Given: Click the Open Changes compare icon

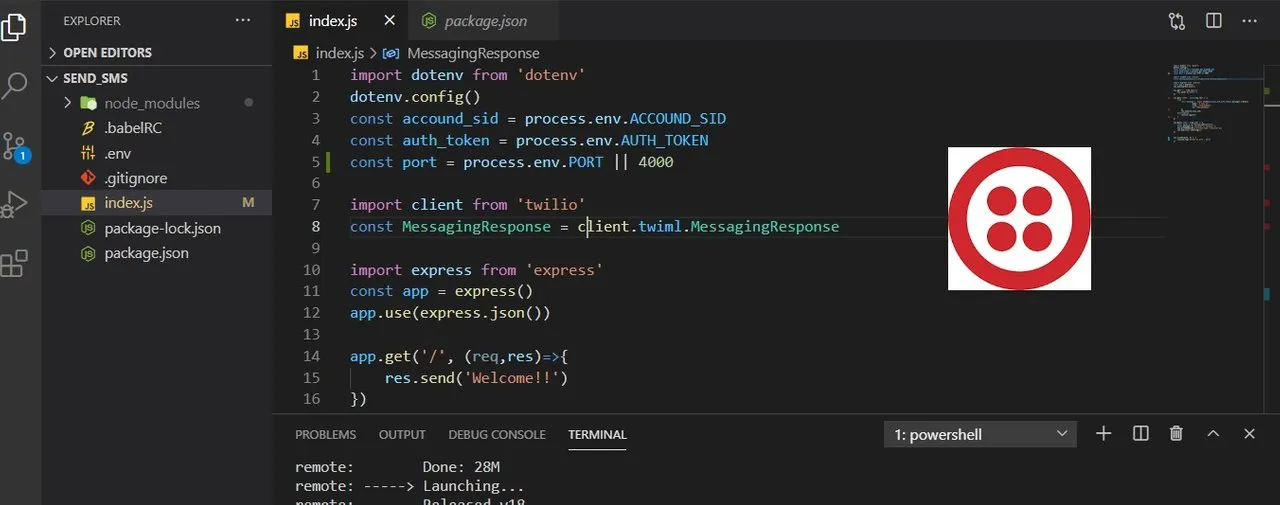Looking at the screenshot, I should [1177, 20].
